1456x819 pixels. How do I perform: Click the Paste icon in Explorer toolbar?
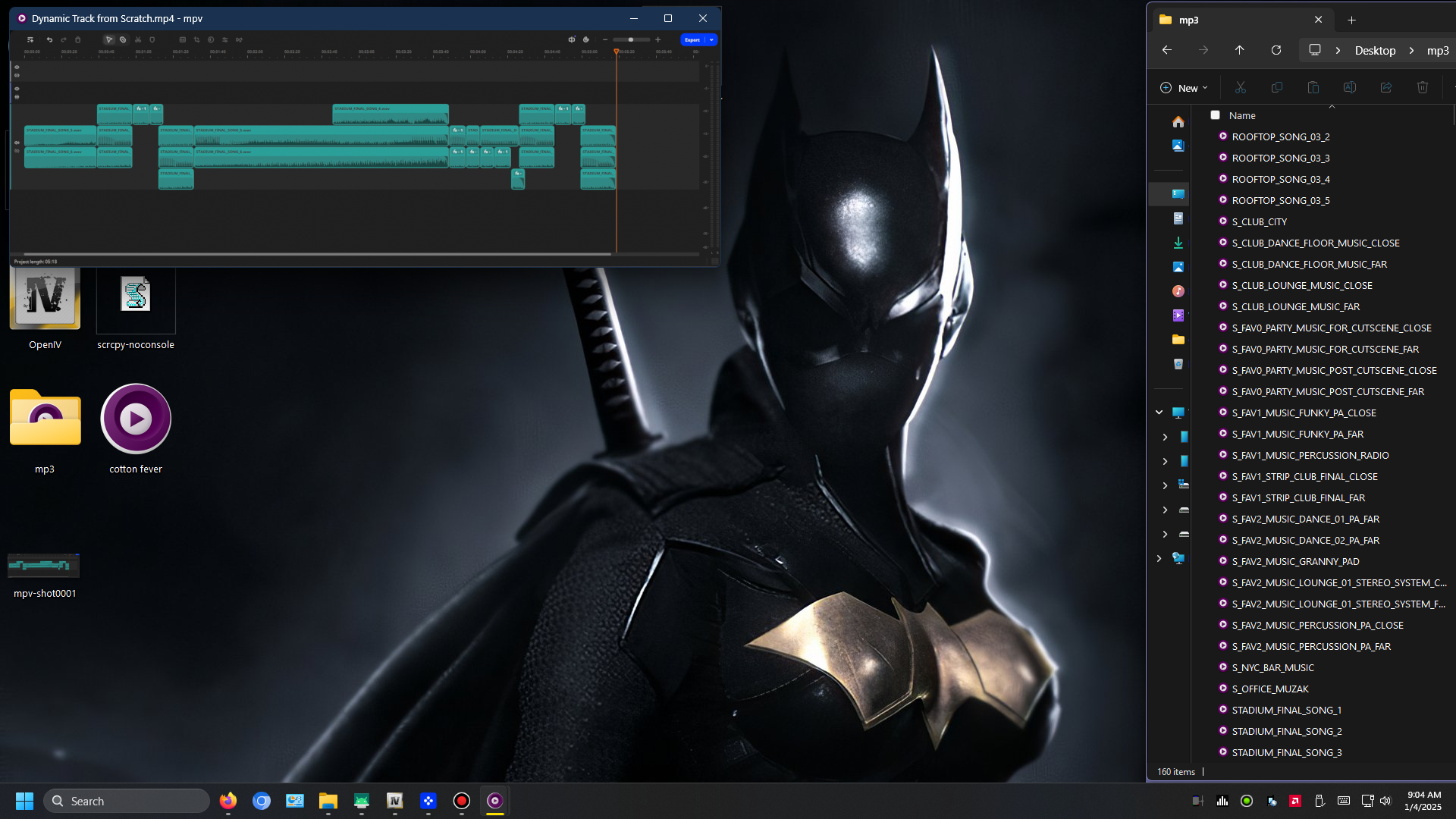point(1313,88)
